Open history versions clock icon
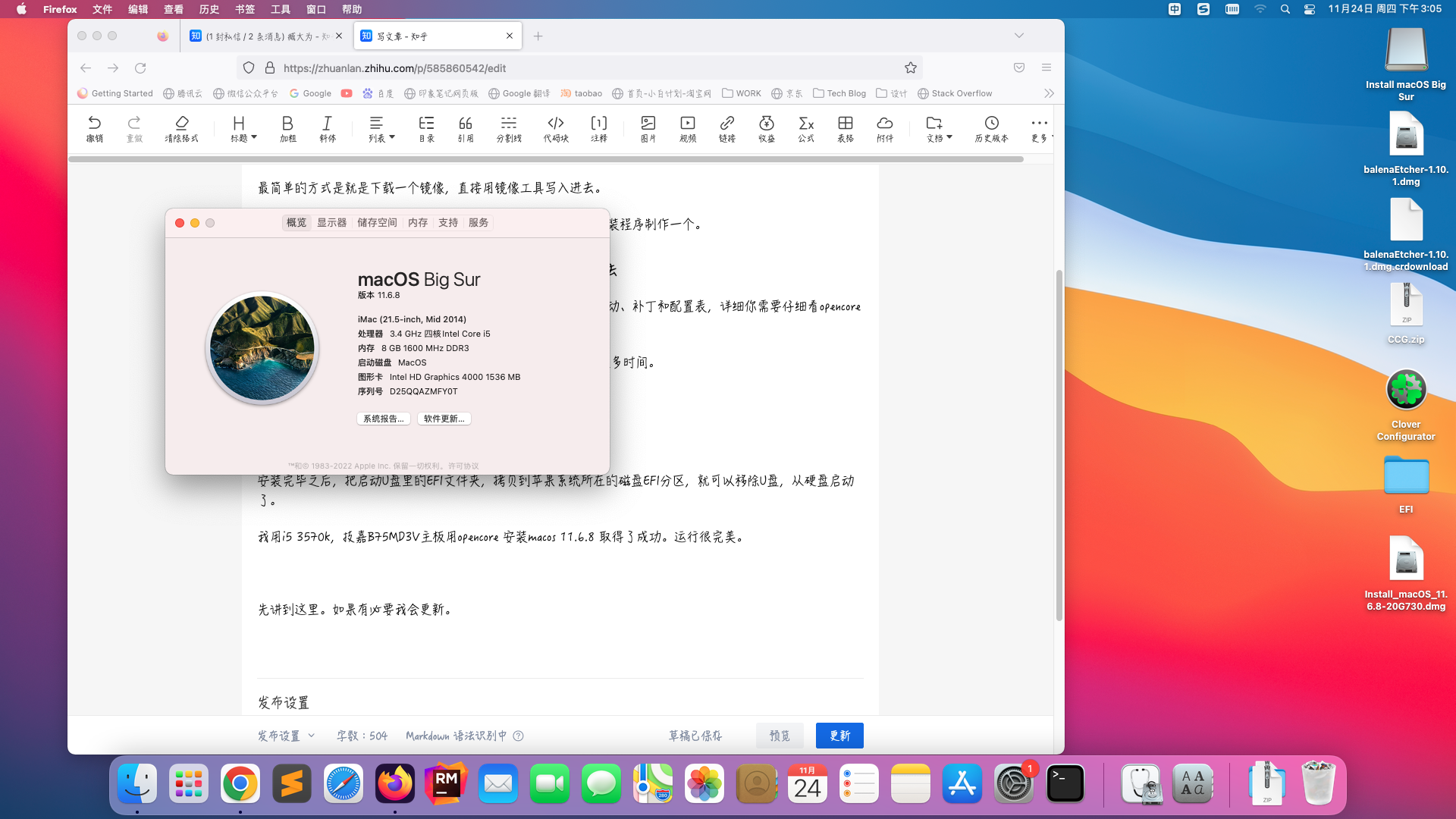Screen dimensions: 1456x819 (x=992, y=128)
